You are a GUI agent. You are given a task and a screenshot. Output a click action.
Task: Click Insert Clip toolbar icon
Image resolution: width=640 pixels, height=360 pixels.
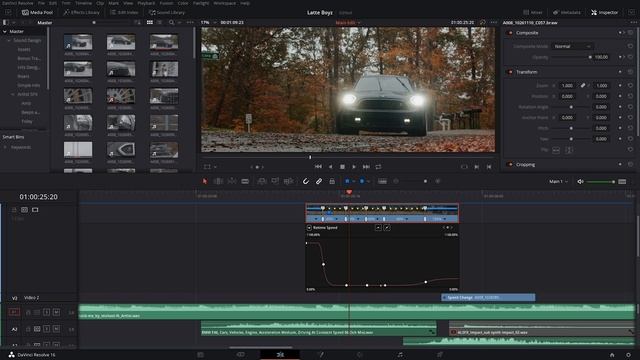[262, 181]
